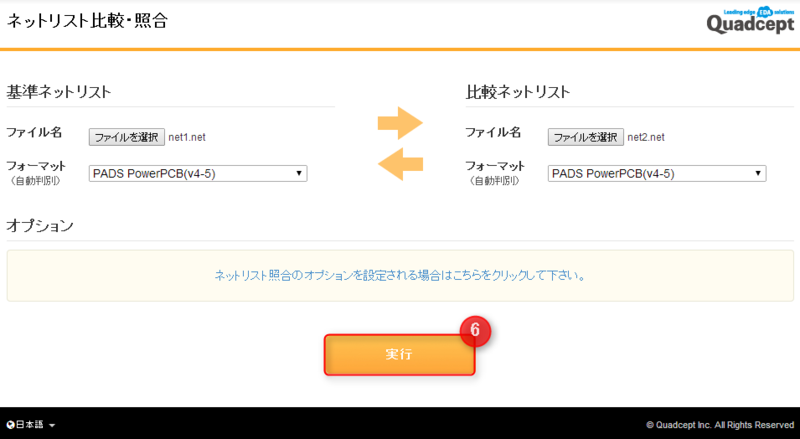Open the 基準ネットリスト format dropdown
This screenshot has height=439, width=800.
[198, 174]
